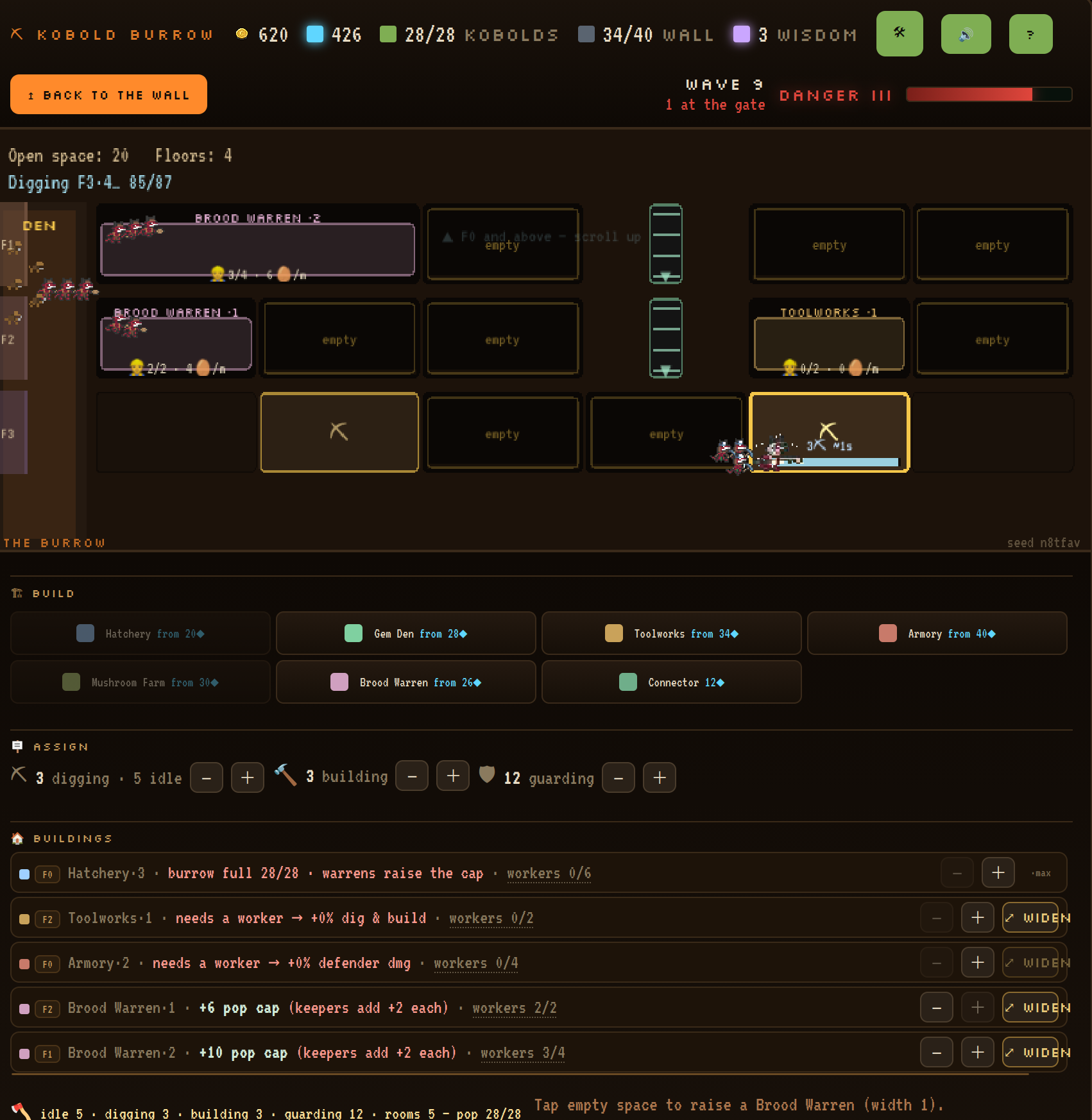Open the tools hammer-wrench button
This screenshot has height=1120, width=1092.
pos(900,33)
